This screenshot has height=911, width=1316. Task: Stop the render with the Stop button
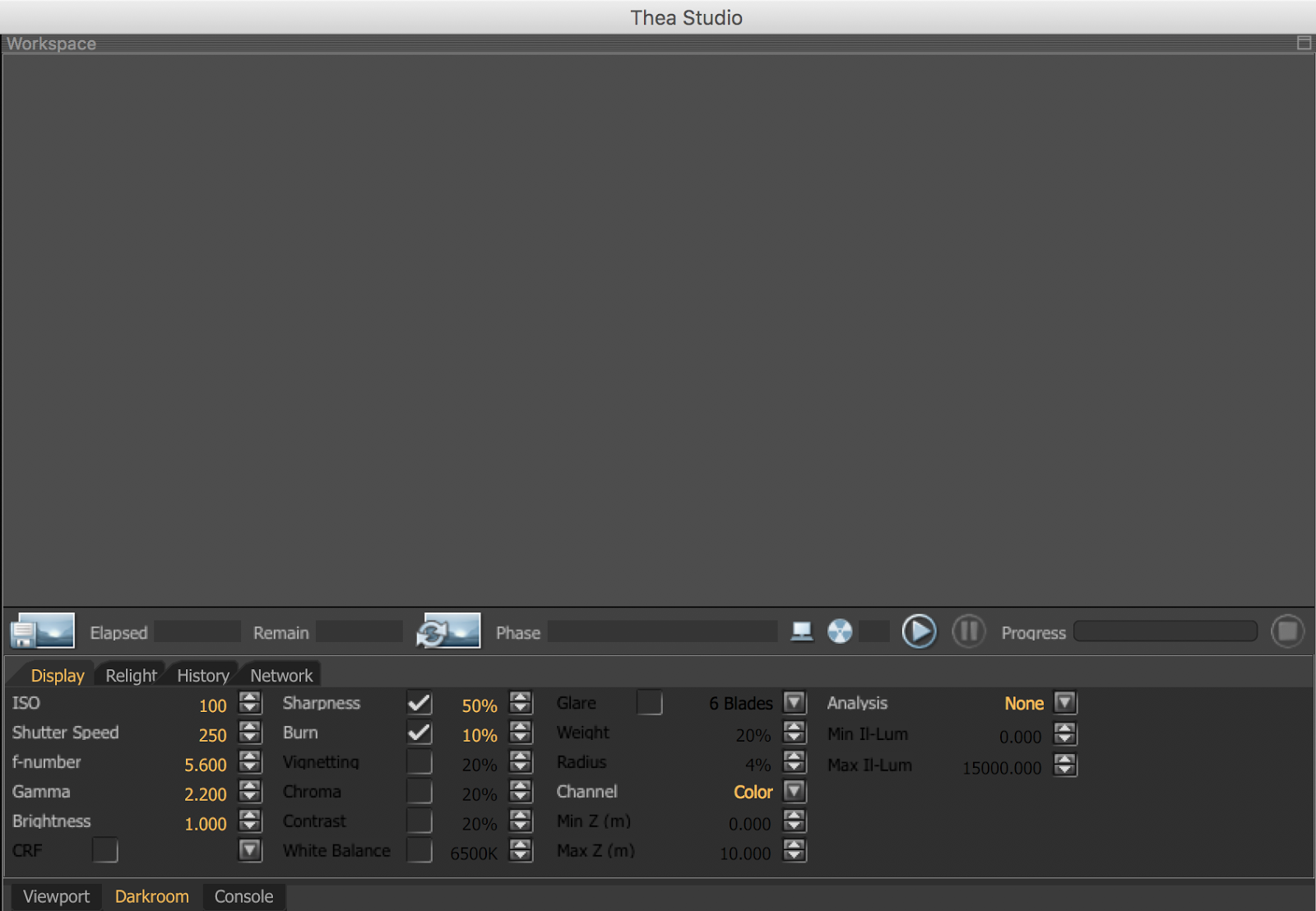pyautogui.click(x=1287, y=631)
